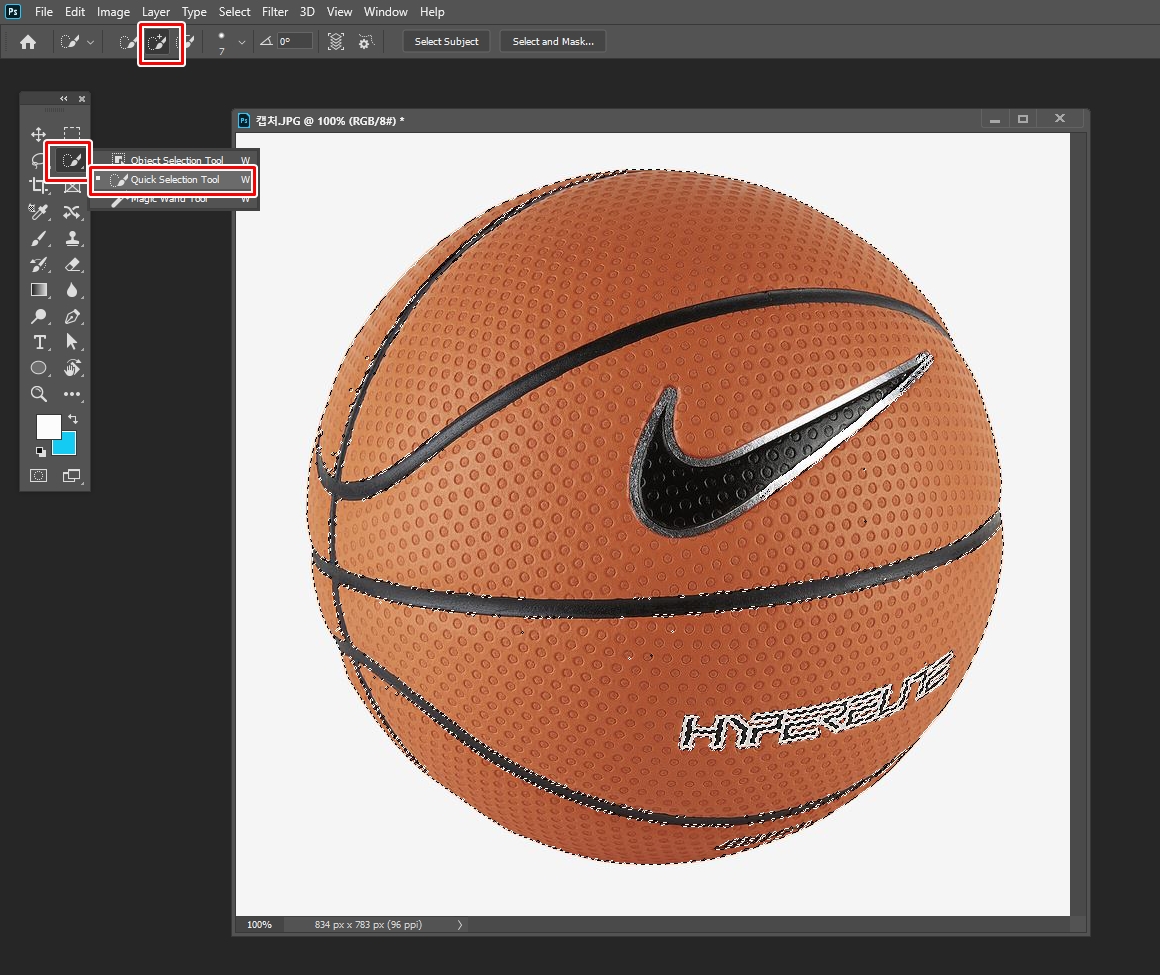Select the Content-Aware Move tool
This screenshot has height=975, width=1160.
pos(72,212)
